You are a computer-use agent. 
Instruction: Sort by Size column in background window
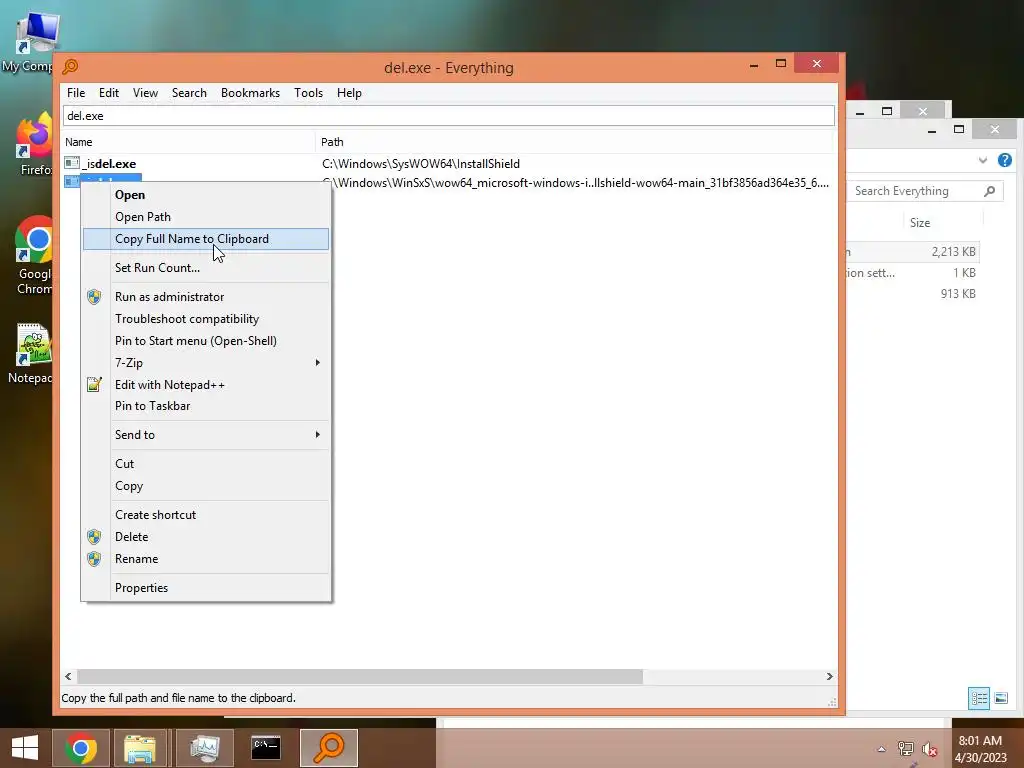coord(942,223)
